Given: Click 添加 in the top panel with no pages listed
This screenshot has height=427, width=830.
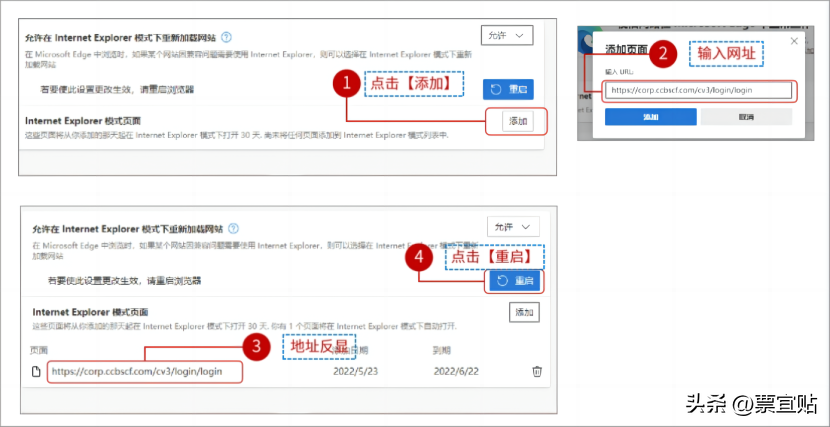Looking at the screenshot, I should (x=518, y=121).
